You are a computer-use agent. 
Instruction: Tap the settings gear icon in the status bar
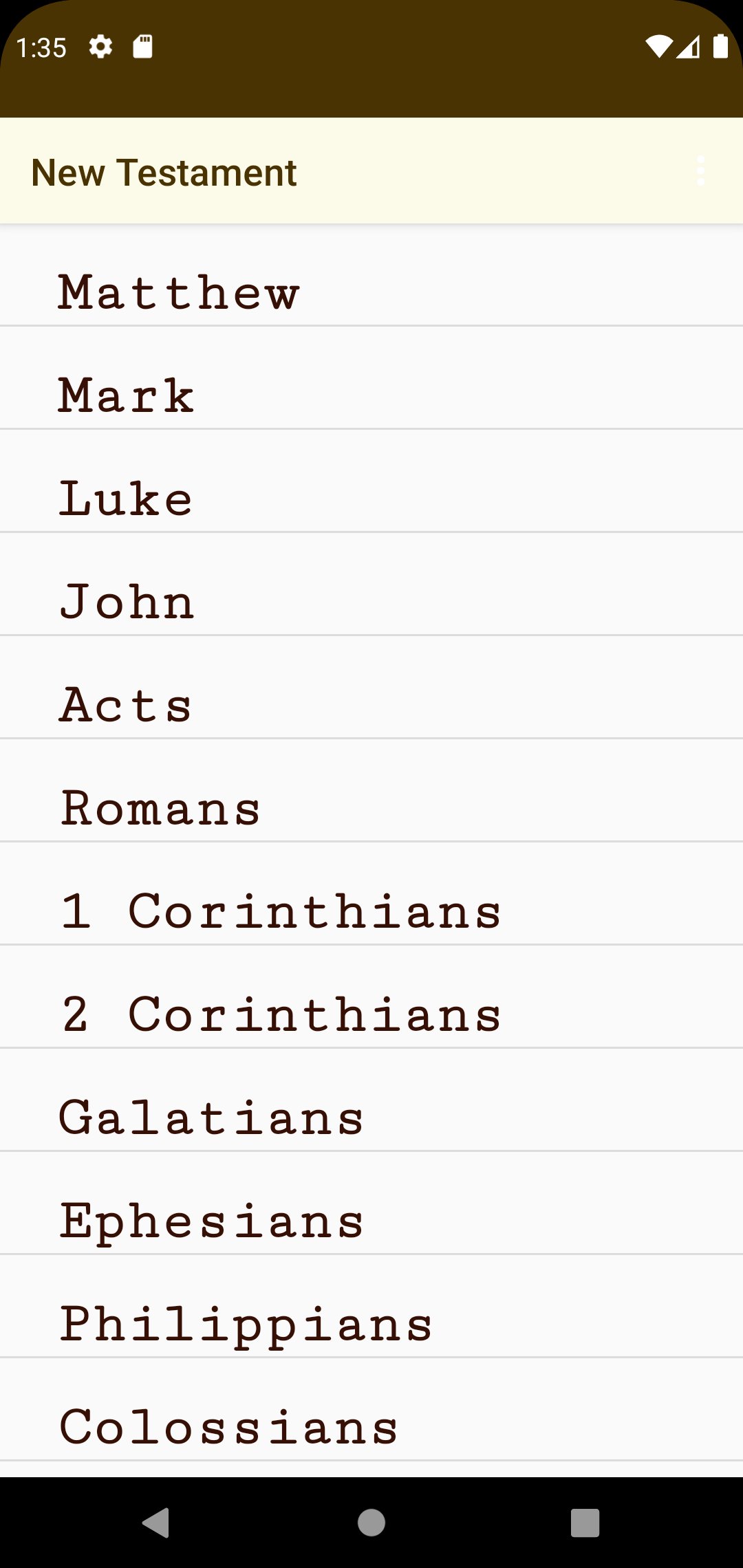[100, 47]
